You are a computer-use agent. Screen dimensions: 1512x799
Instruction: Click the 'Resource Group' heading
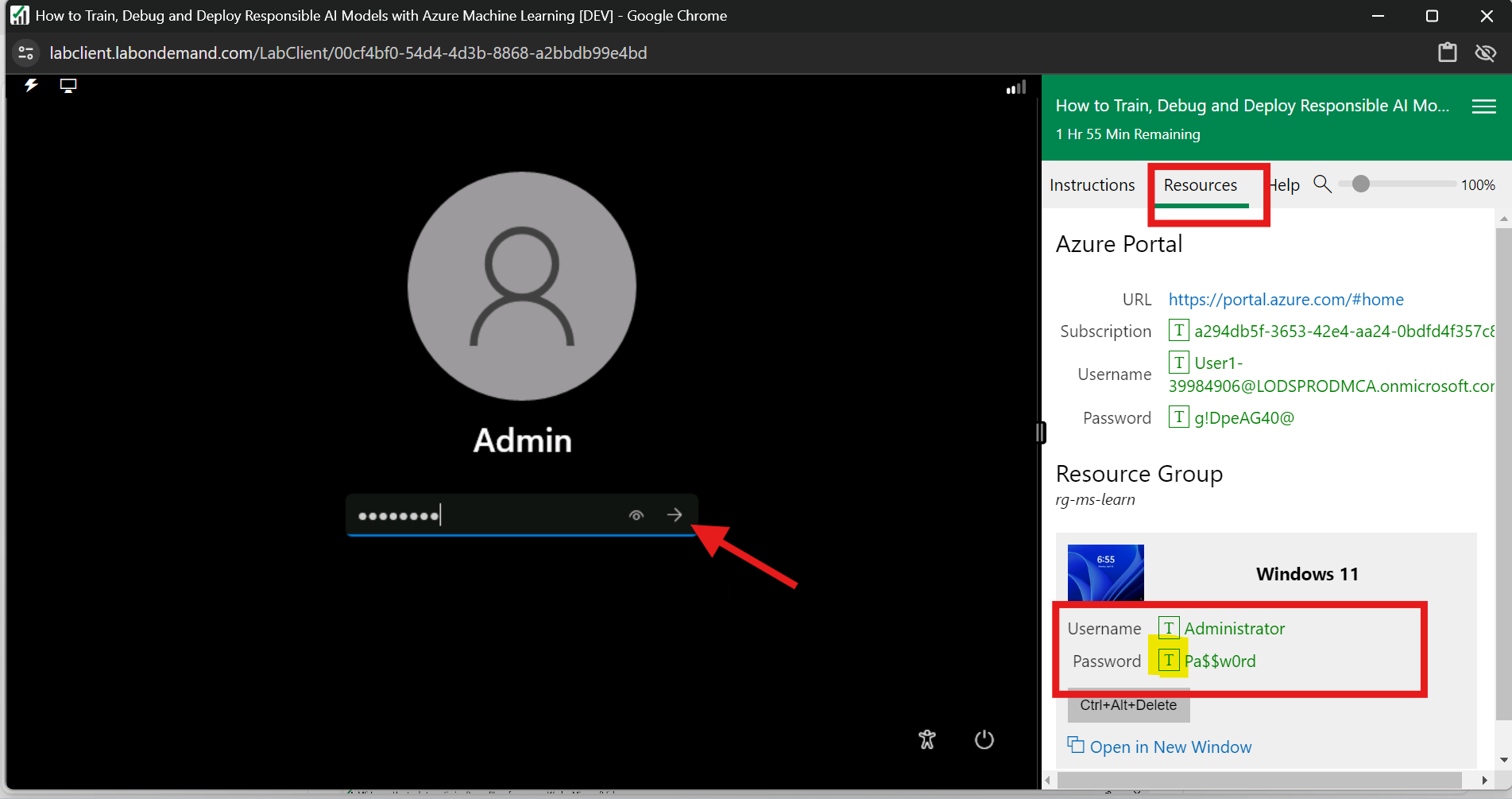(x=1139, y=474)
